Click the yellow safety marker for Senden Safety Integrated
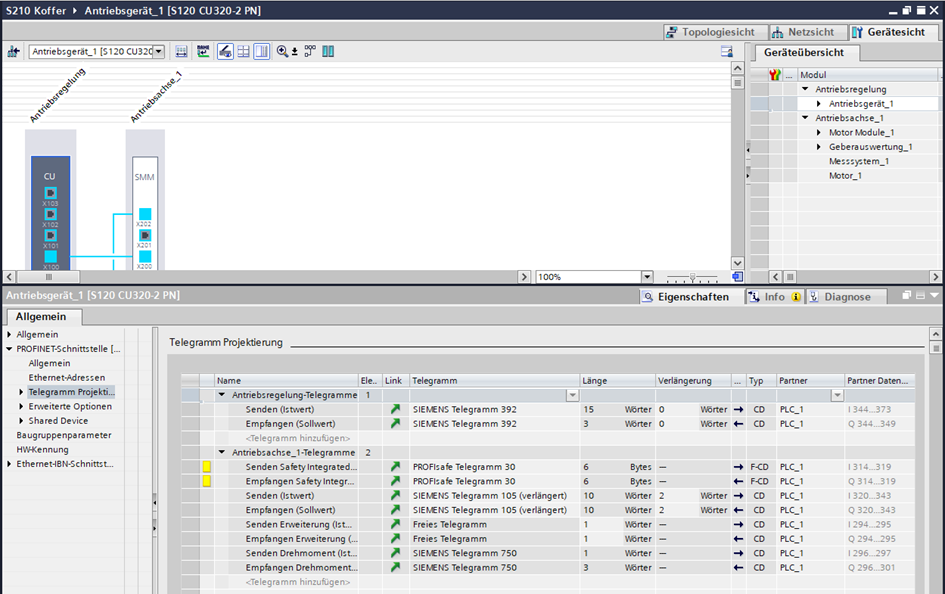The height and width of the screenshot is (594, 945). [x=207, y=467]
